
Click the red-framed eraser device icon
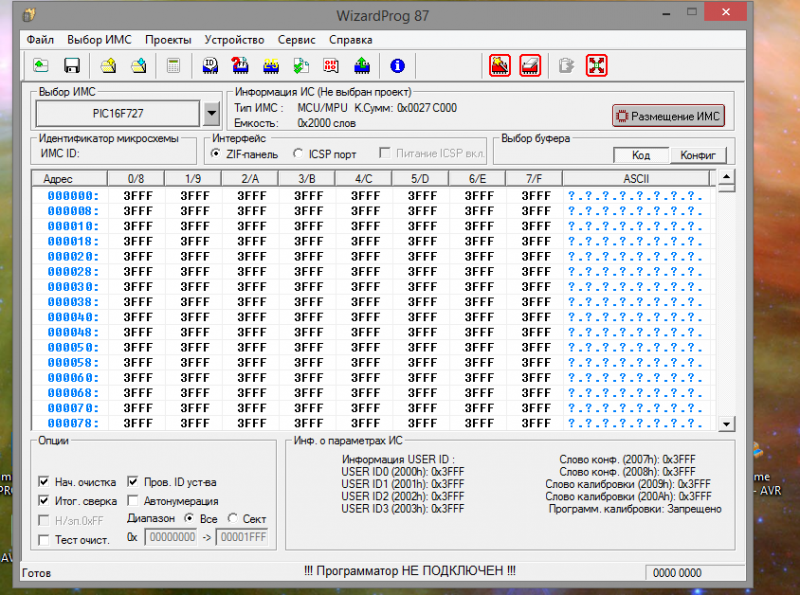point(531,66)
